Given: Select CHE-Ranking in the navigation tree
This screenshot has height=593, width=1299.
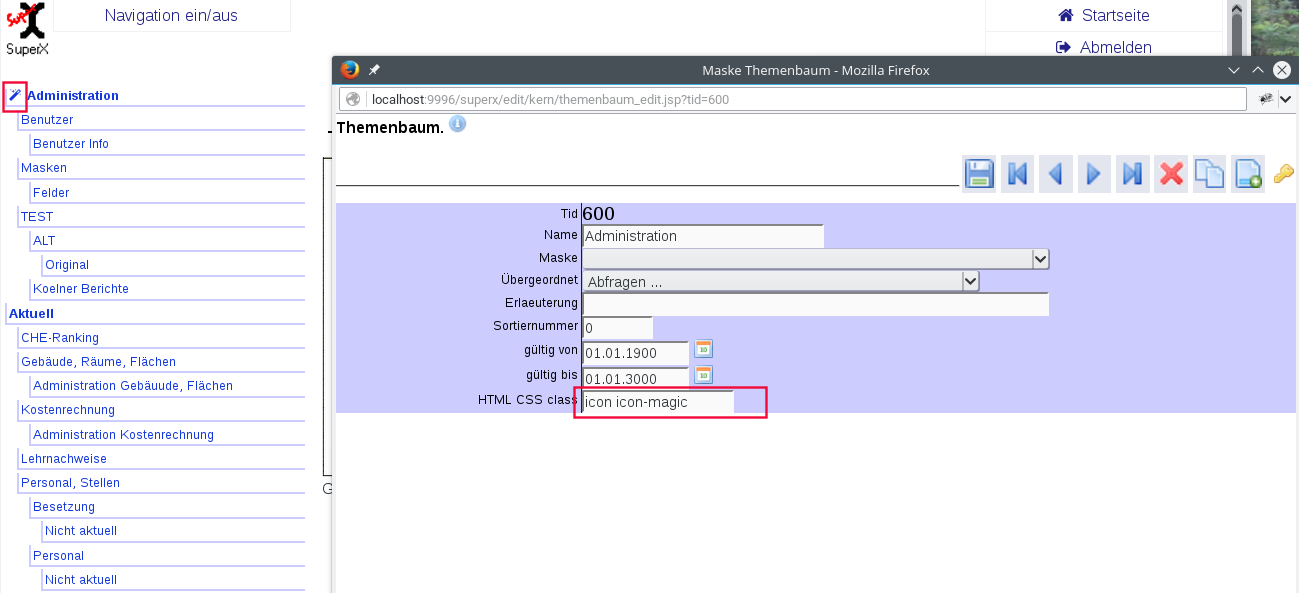Looking at the screenshot, I should pos(60,338).
